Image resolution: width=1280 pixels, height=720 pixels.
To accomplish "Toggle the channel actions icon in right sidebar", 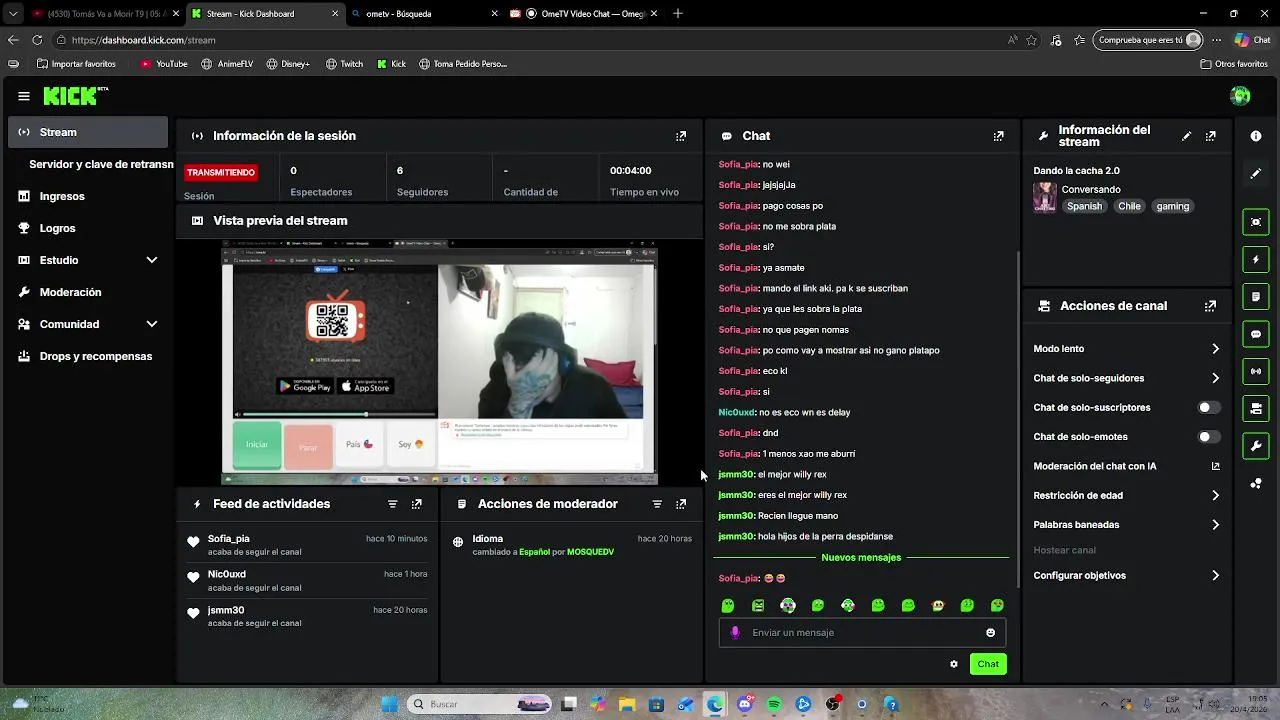I will pyautogui.click(x=1256, y=408).
